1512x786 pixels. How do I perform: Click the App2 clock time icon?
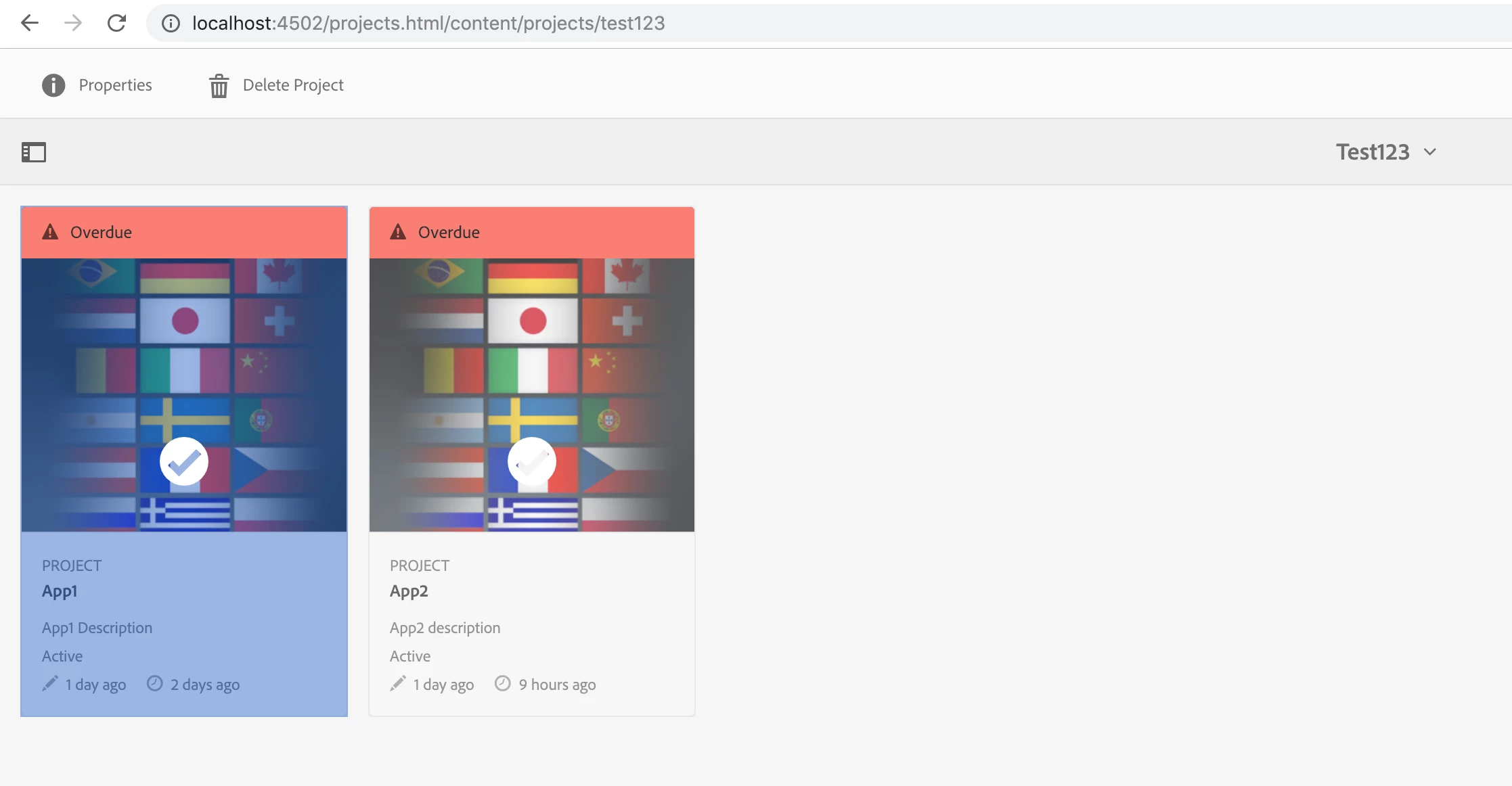click(502, 684)
